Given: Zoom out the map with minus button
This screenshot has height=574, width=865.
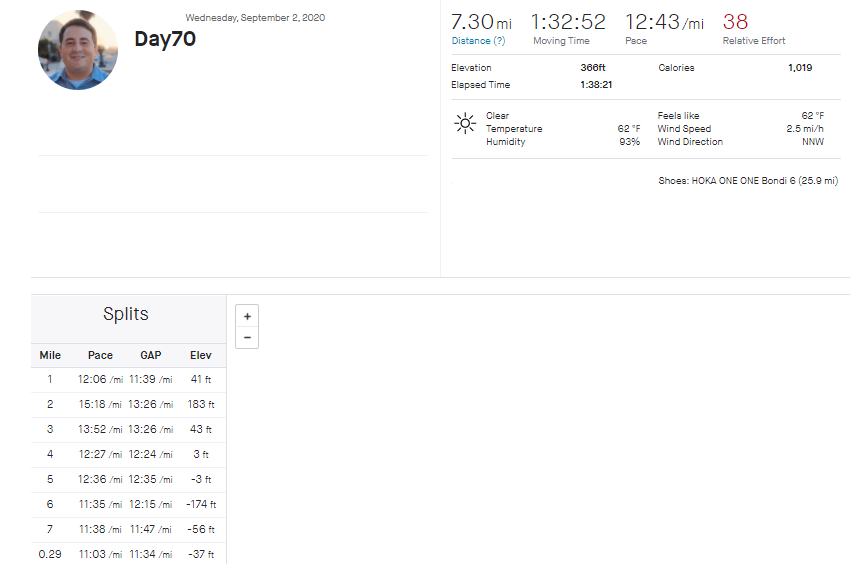Looking at the screenshot, I should pos(247,337).
